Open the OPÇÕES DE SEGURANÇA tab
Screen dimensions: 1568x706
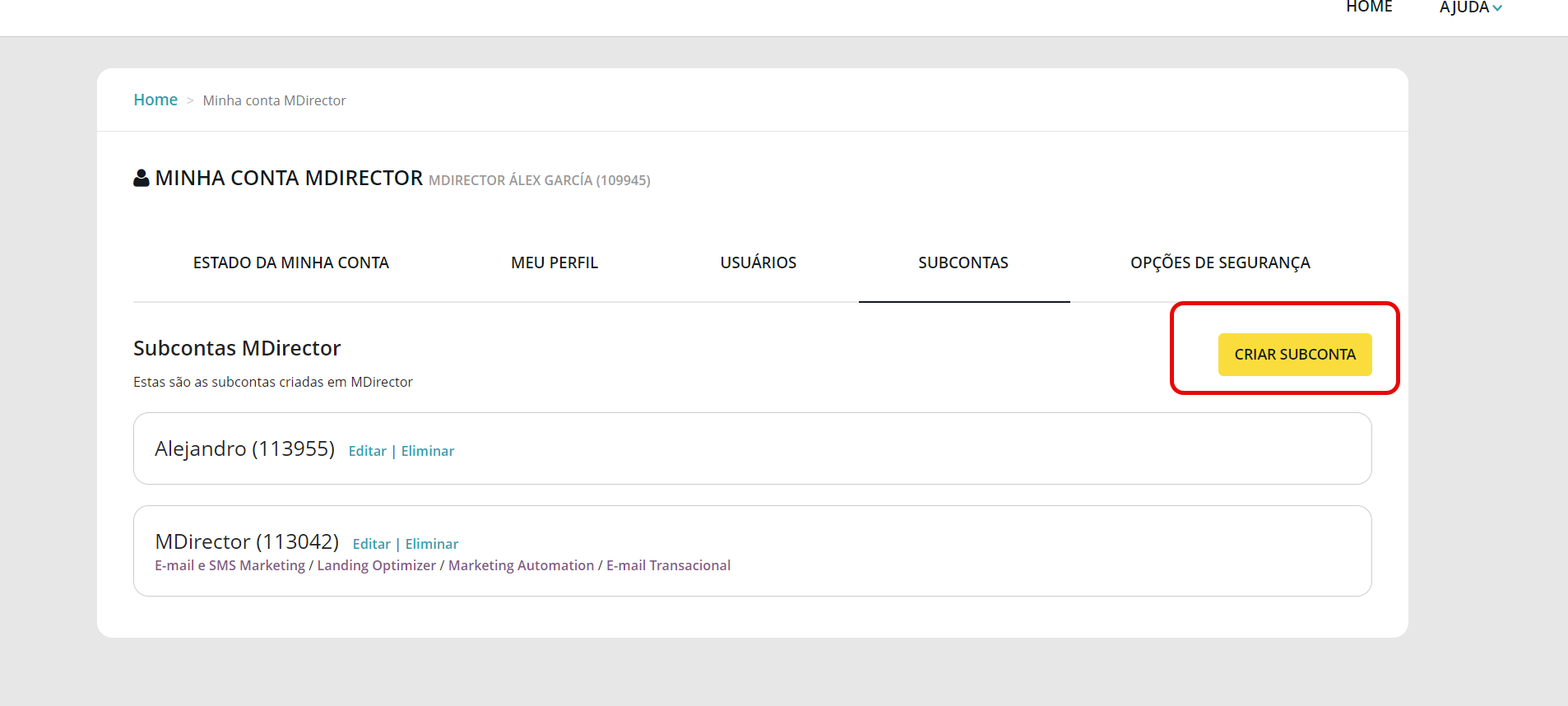pyautogui.click(x=1219, y=262)
